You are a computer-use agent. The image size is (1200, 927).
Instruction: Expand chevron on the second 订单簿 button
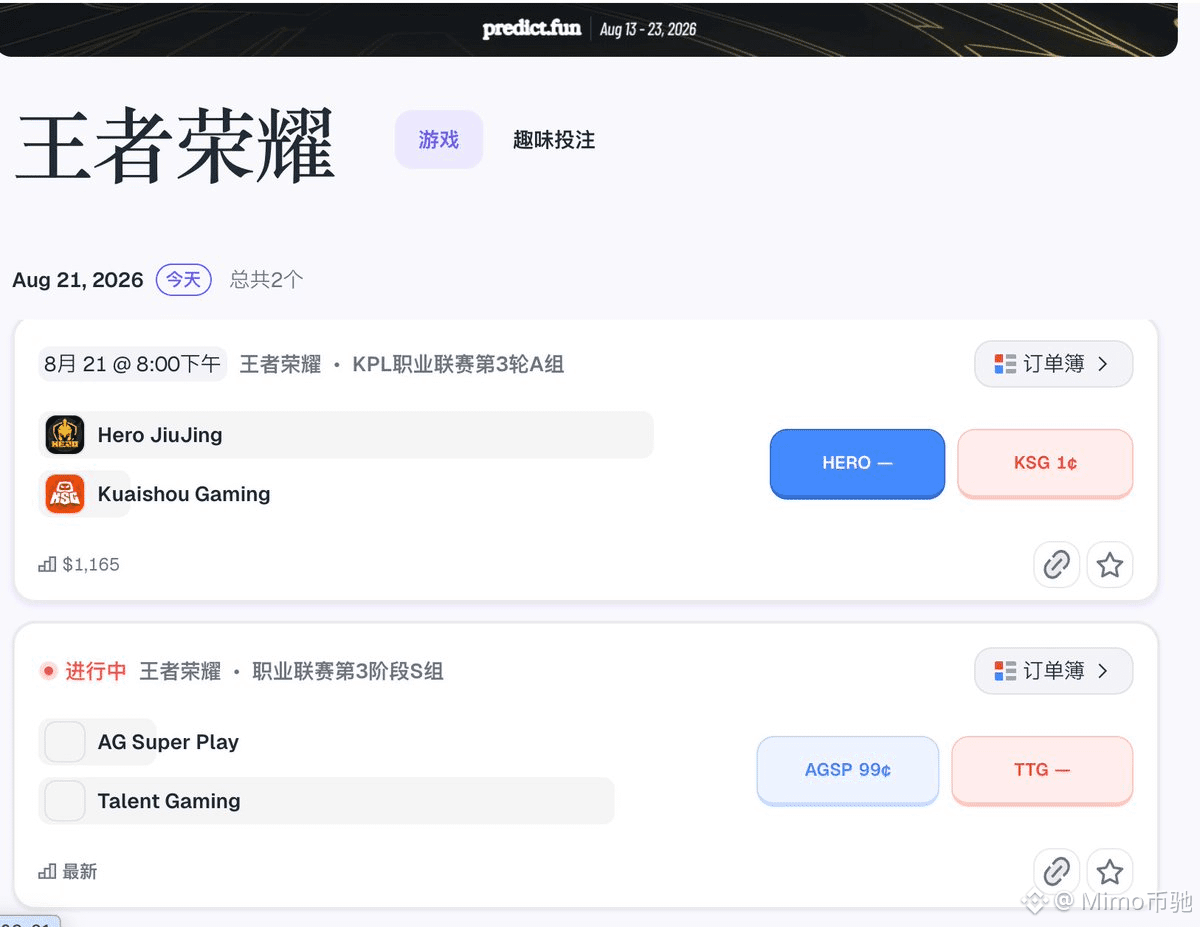(x=1103, y=671)
